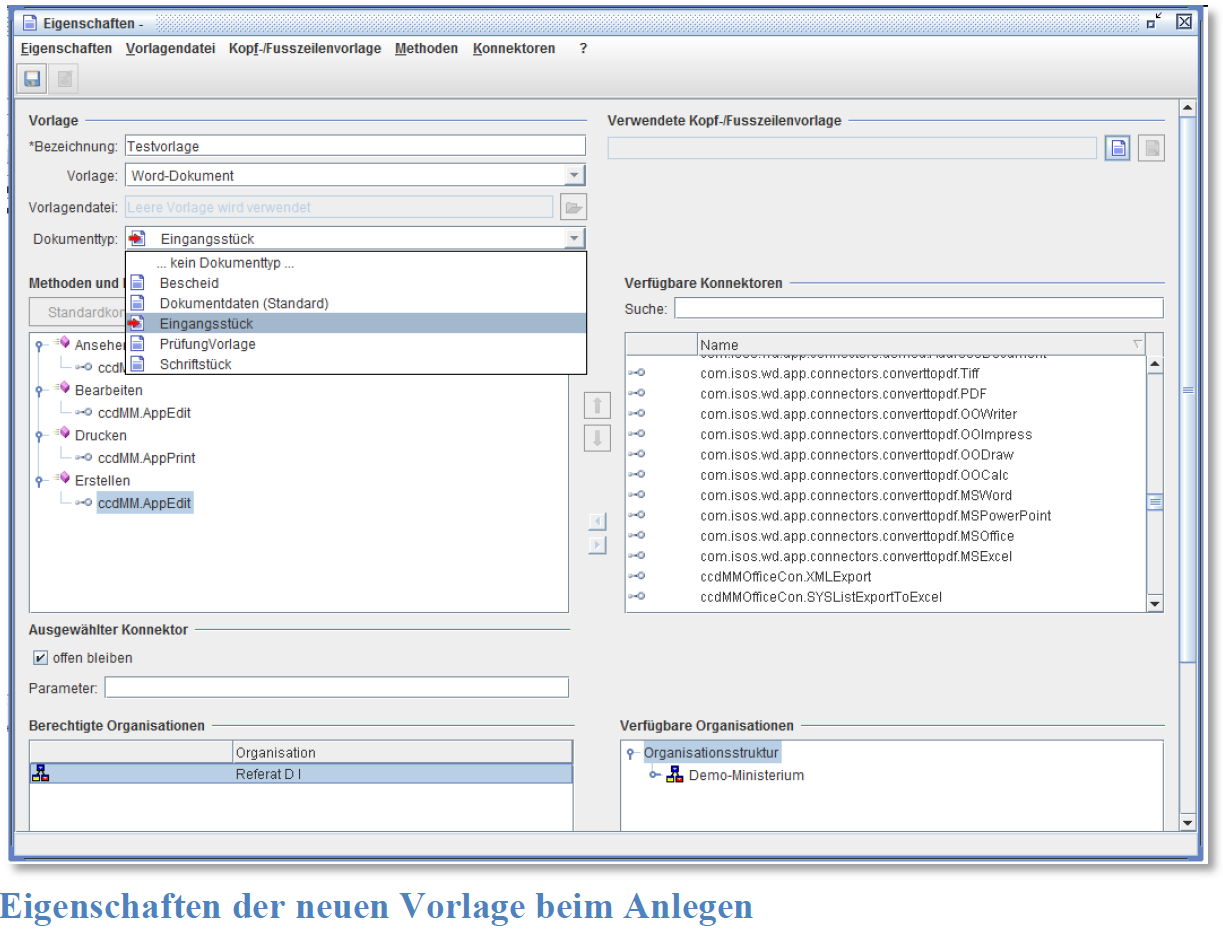Viewport: 1223px width, 929px height.
Task: Click the Dokumenttyp dropdown arrow
Action: tap(574, 239)
